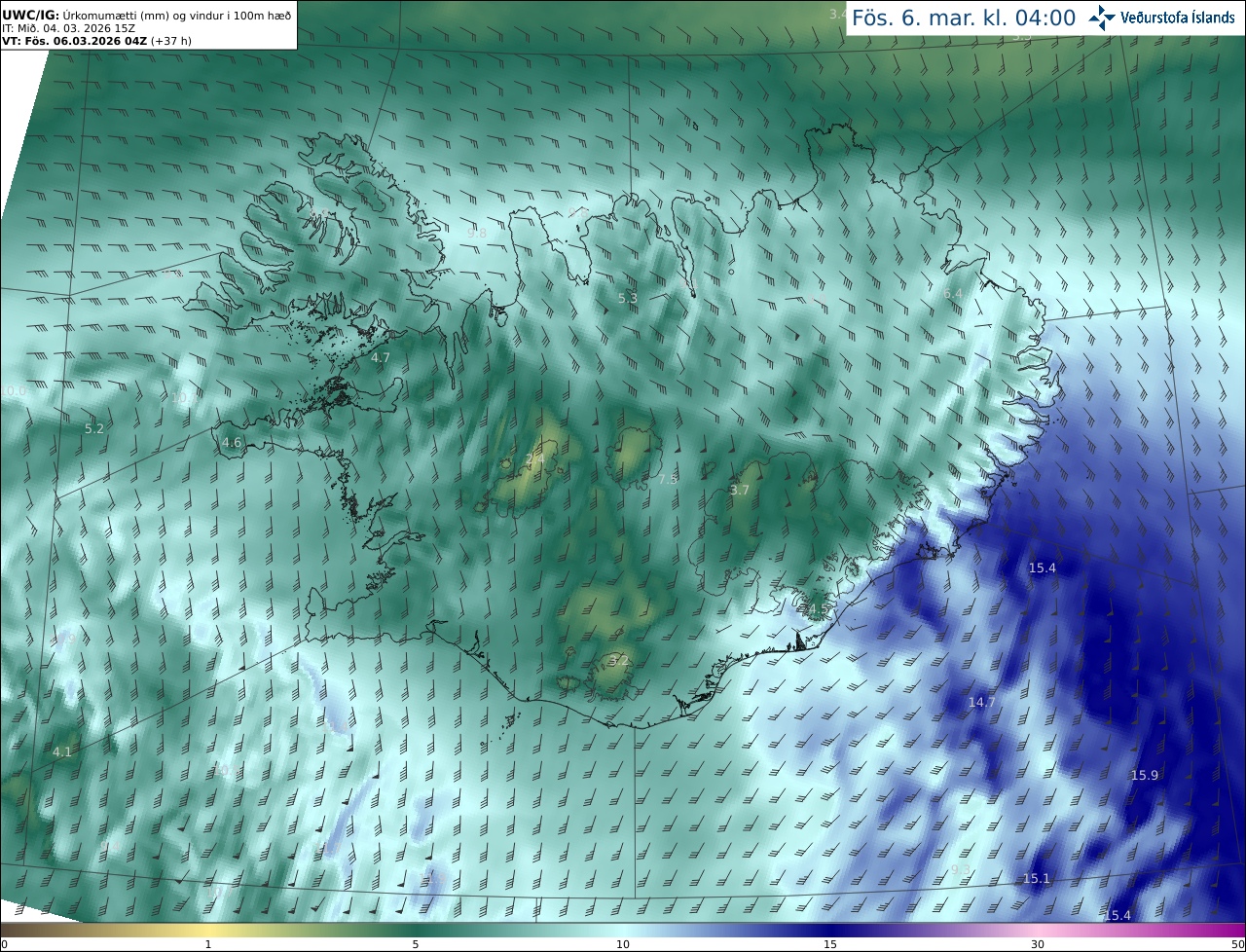Image resolution: width=1246 pixels, height=952 pixels.
Task: Click the 7.5 value on the map
Action: [x=668, y=479]
